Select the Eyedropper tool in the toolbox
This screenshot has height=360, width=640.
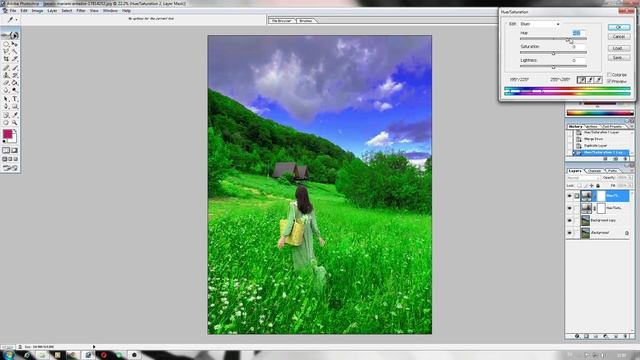pos(15,115)
